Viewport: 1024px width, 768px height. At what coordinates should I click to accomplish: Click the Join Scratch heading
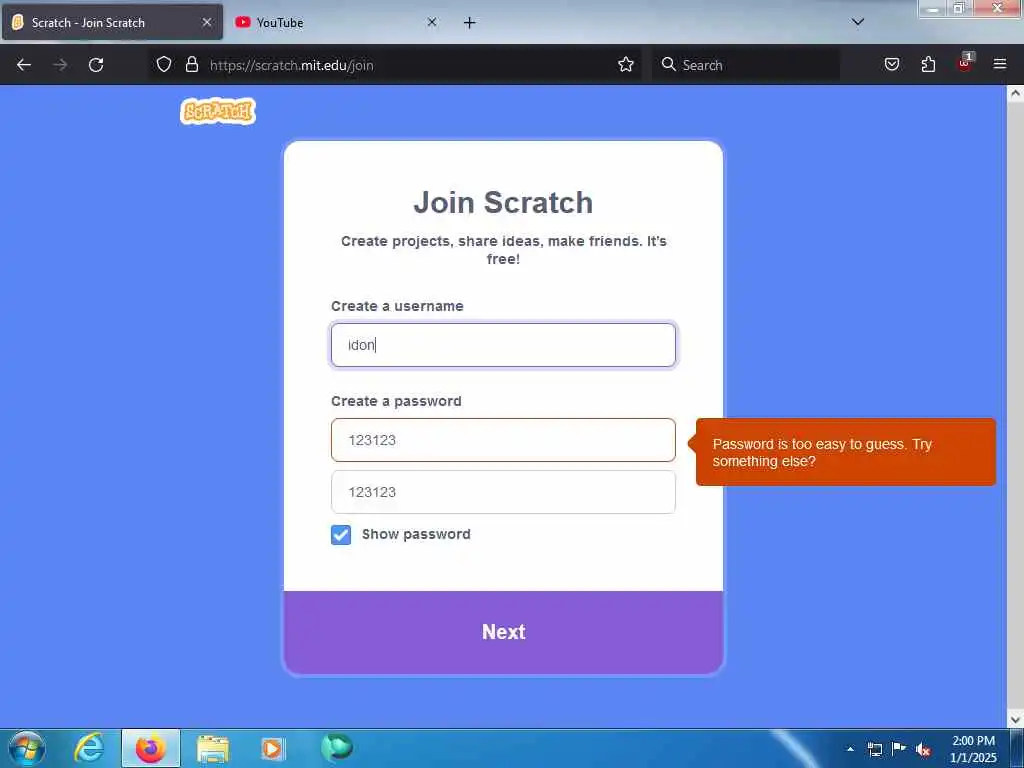click(503, 202)
